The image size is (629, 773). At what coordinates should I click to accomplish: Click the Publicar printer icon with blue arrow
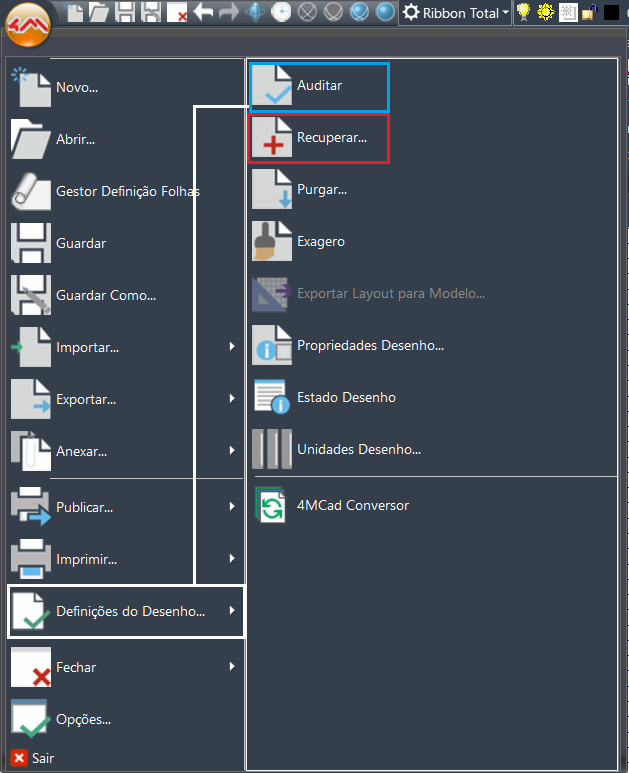click(x=31, y=506)
